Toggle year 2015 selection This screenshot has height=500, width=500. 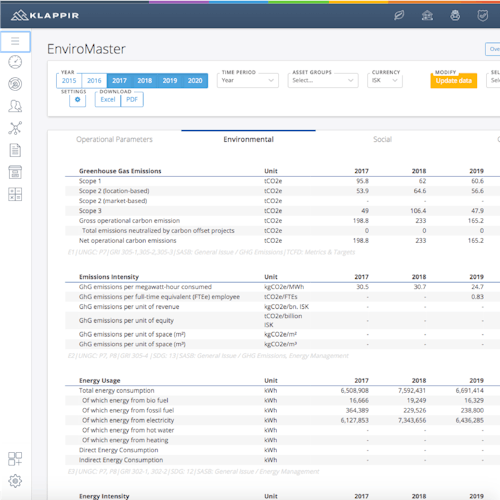(x=69, y=81)
